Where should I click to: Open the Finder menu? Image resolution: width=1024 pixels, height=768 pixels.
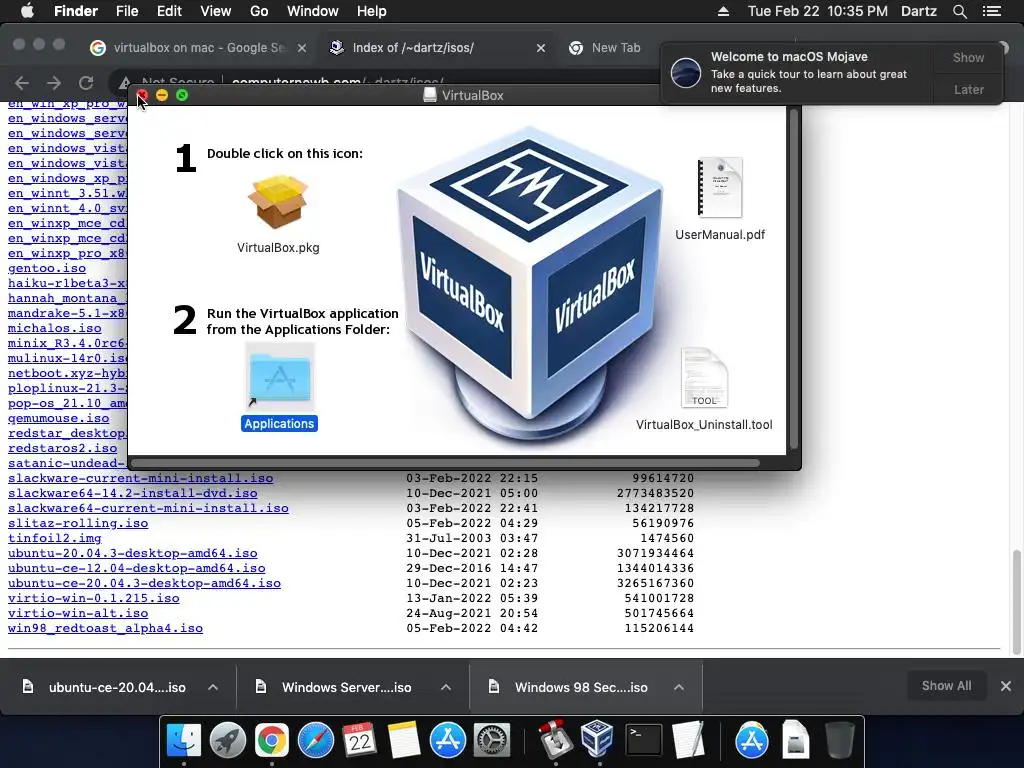(x=76, y=11)
